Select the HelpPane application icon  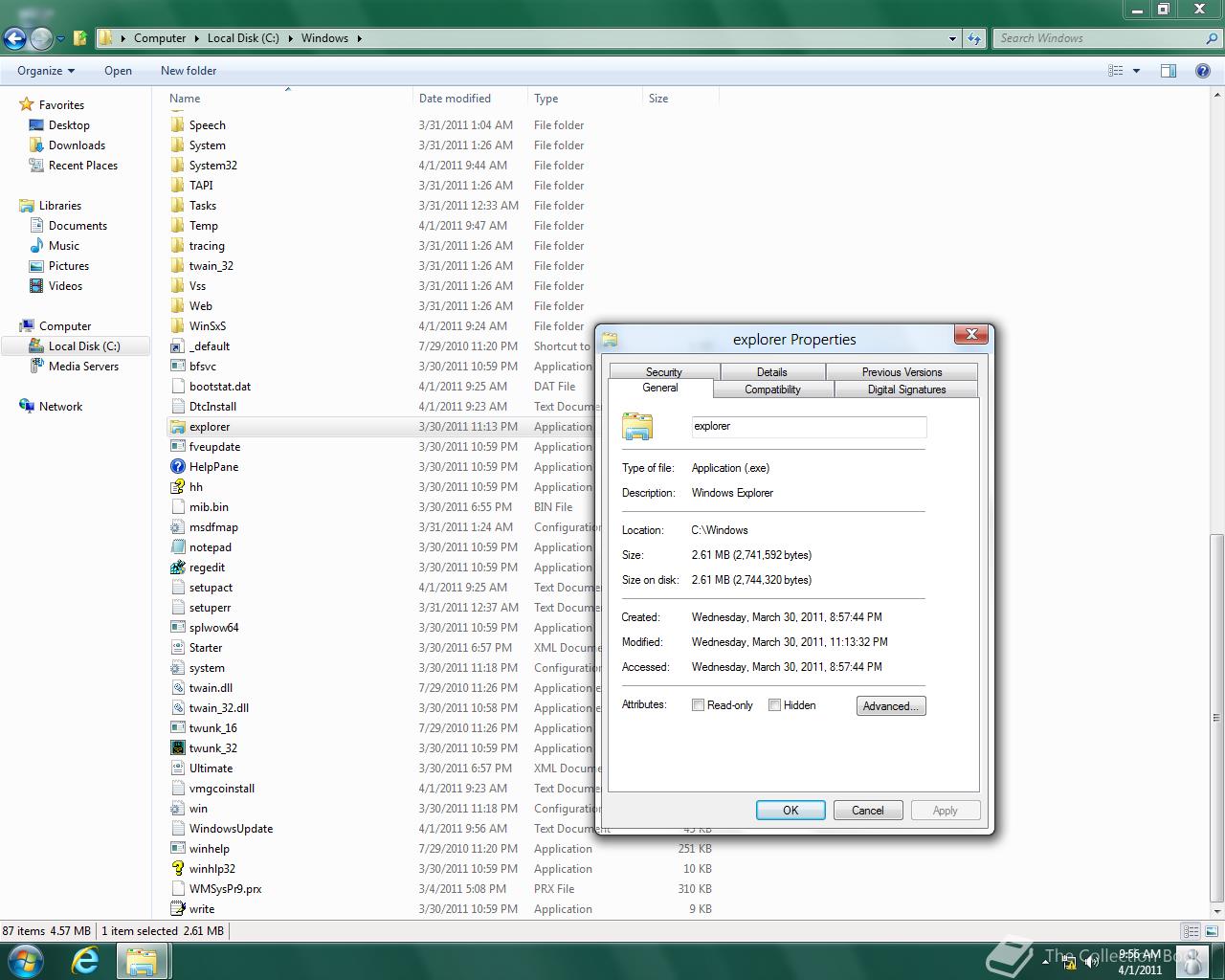(177, 467)
